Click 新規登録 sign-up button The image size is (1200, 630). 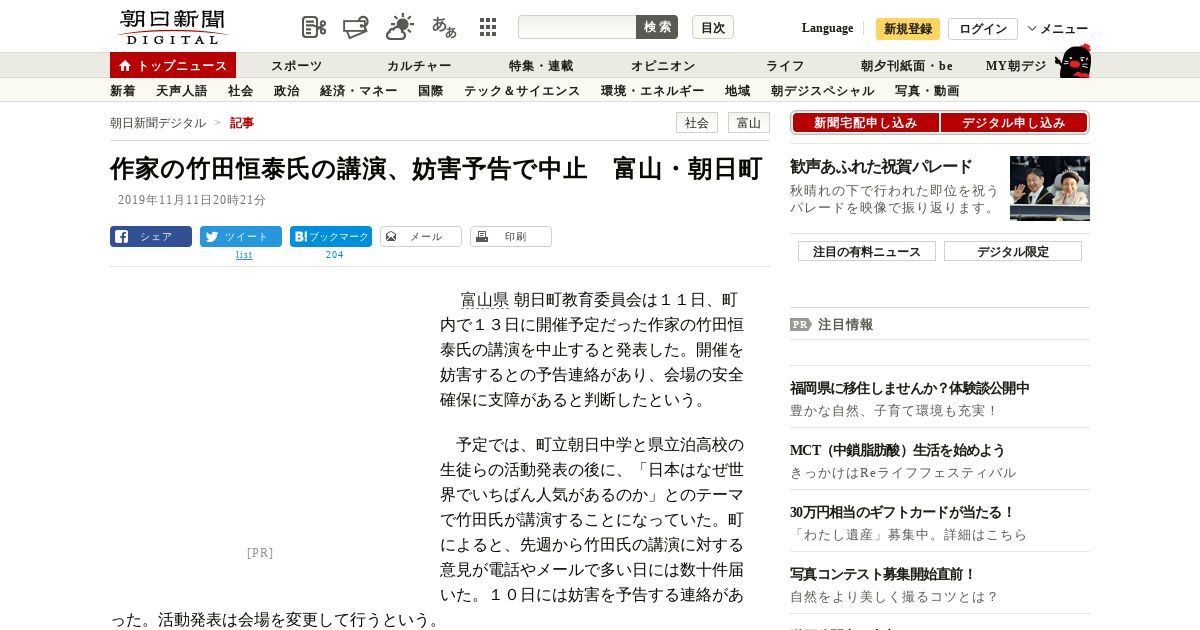click(908, 29)
